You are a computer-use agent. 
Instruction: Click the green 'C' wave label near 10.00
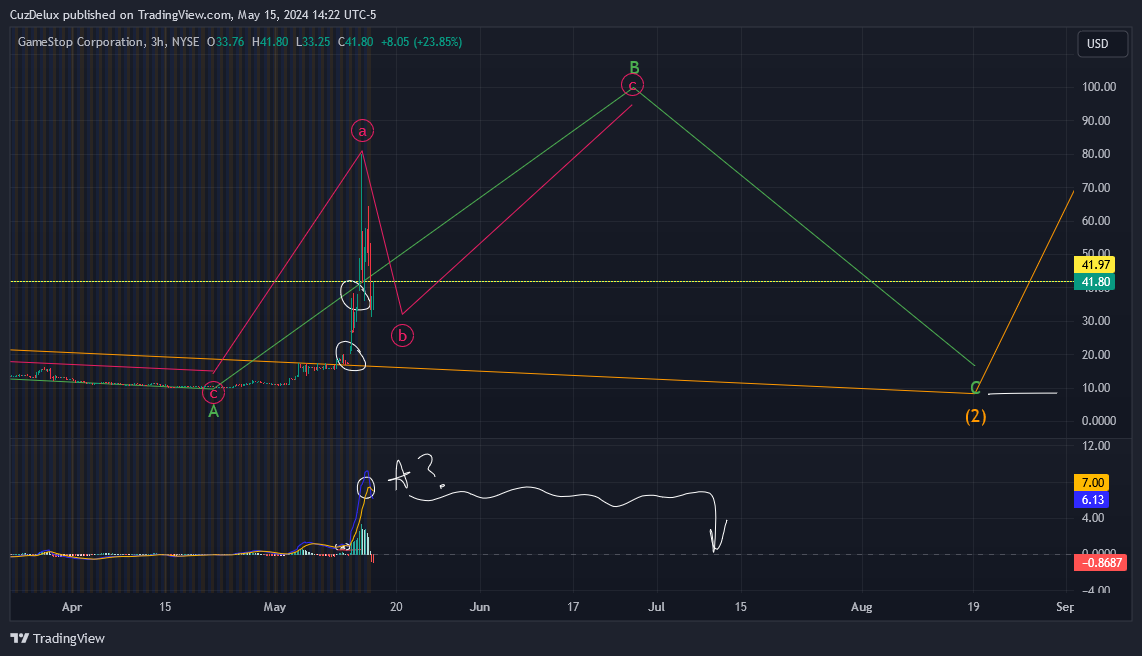pos(975,387)
